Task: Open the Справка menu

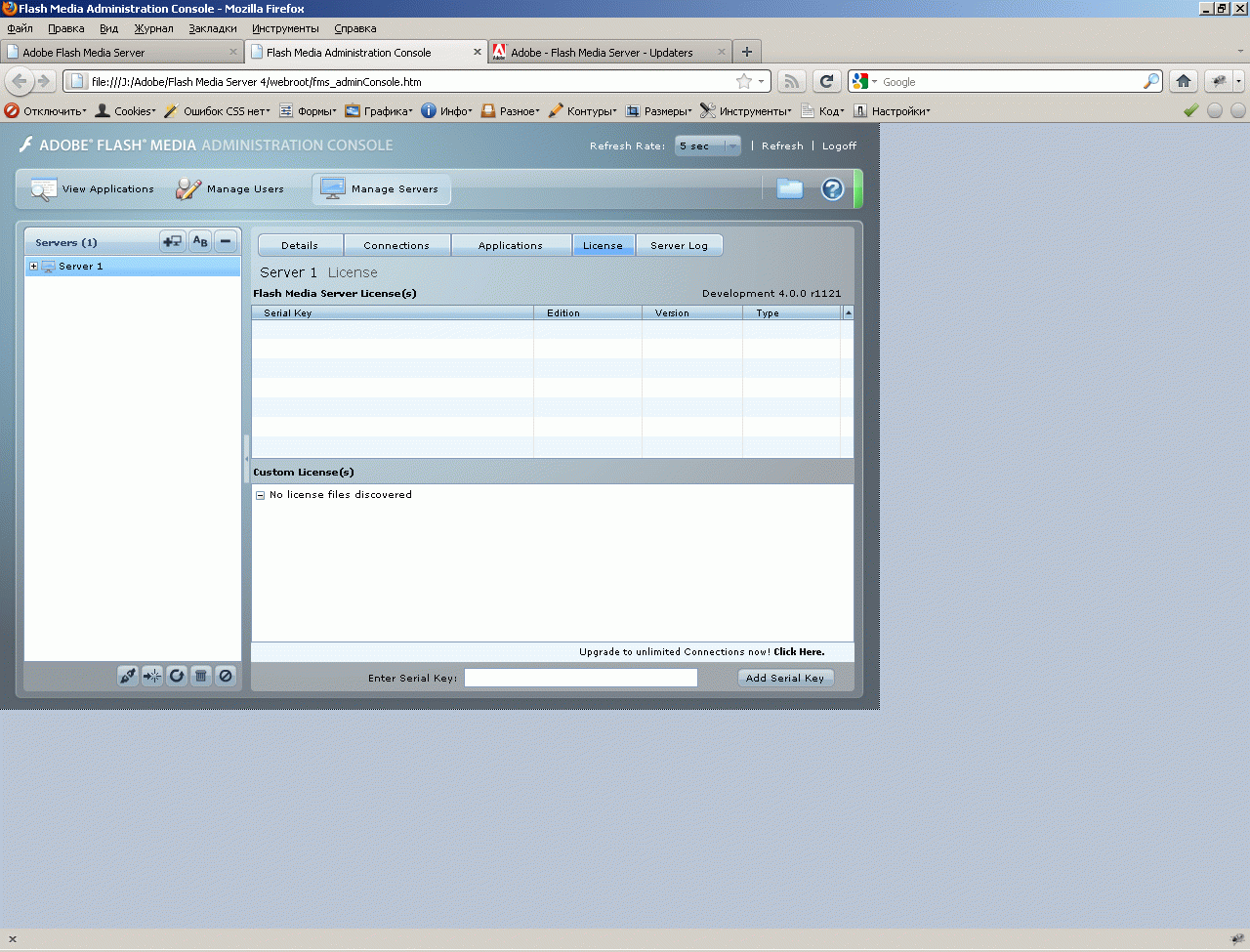Action: pos(355,28)
